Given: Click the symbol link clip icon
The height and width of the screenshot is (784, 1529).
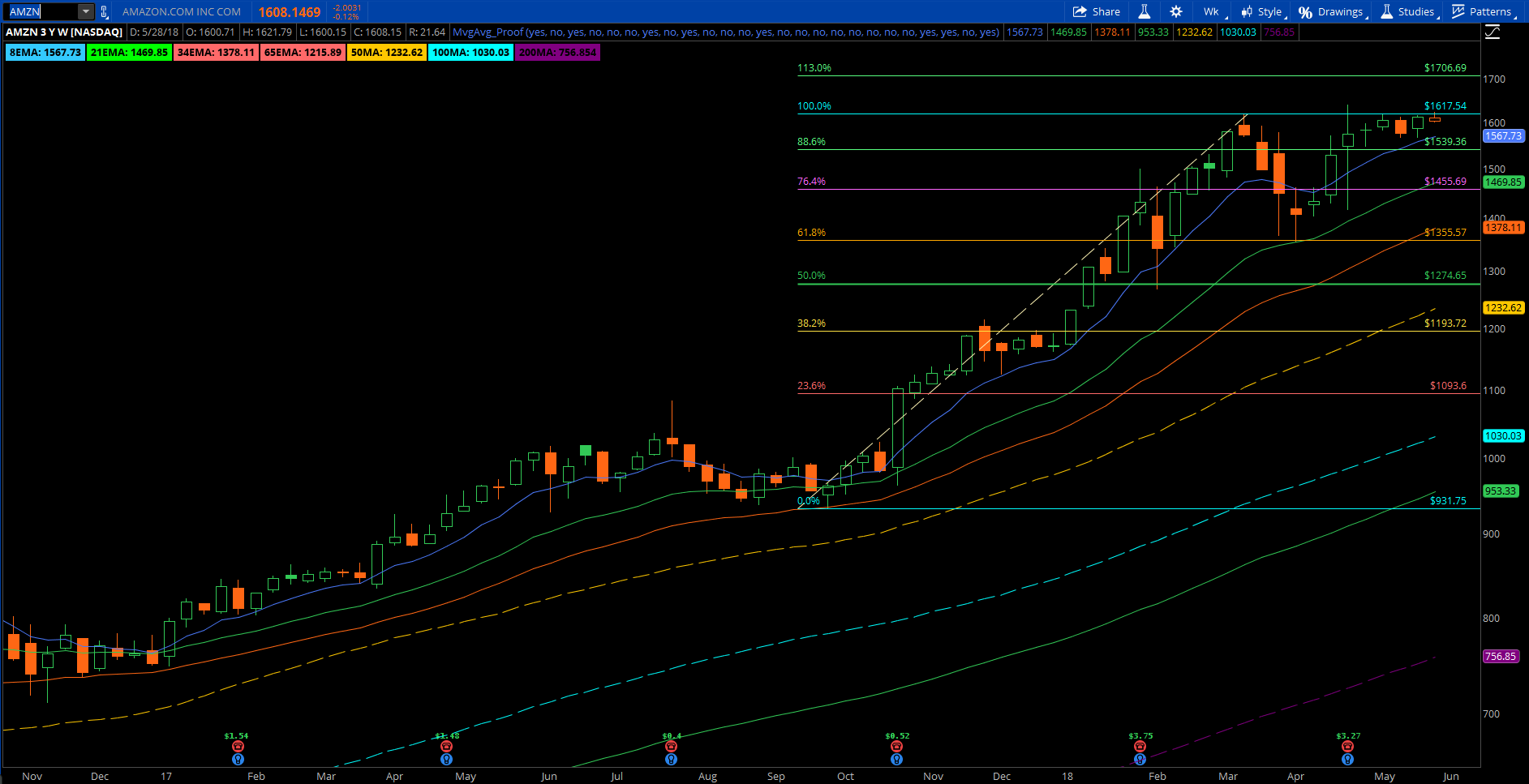Looking at the screenshot, I should pos(104,11).
